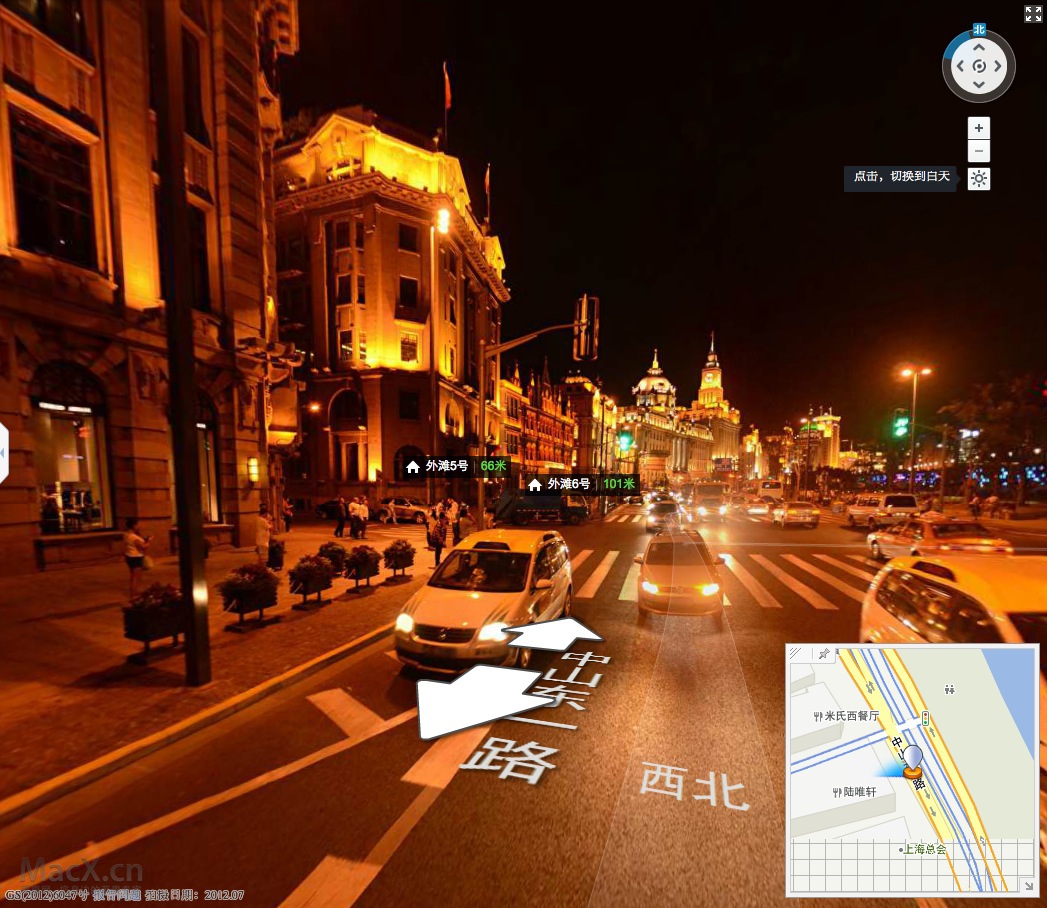Enter fullscreen street view mode
1047x908 pixels.
point(1033,13)
